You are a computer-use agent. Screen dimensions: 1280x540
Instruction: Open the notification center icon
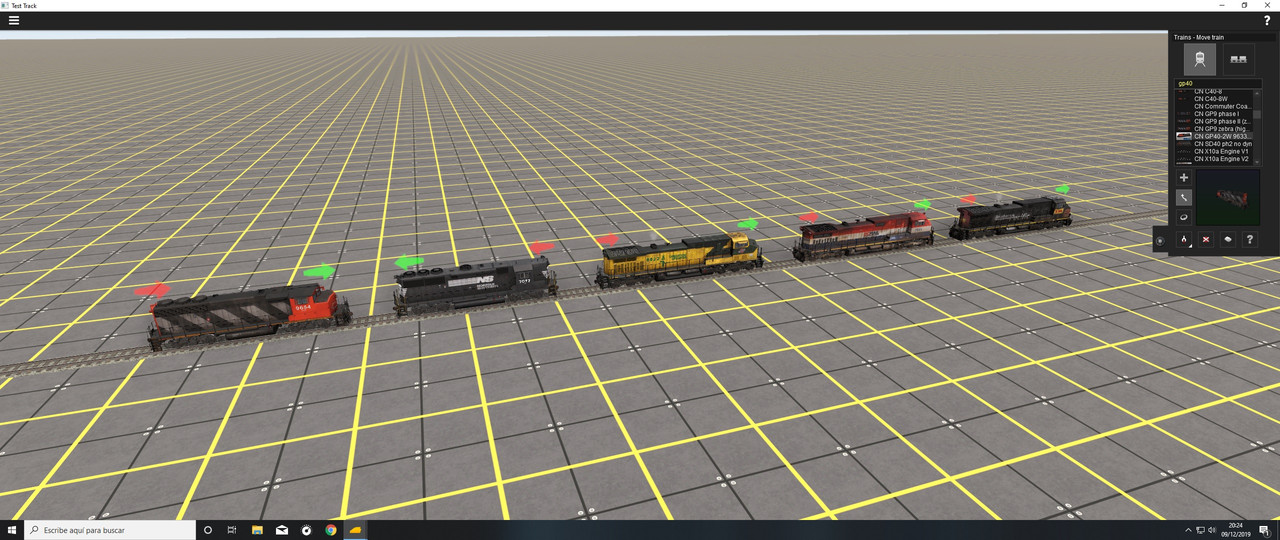(1265, 530)
